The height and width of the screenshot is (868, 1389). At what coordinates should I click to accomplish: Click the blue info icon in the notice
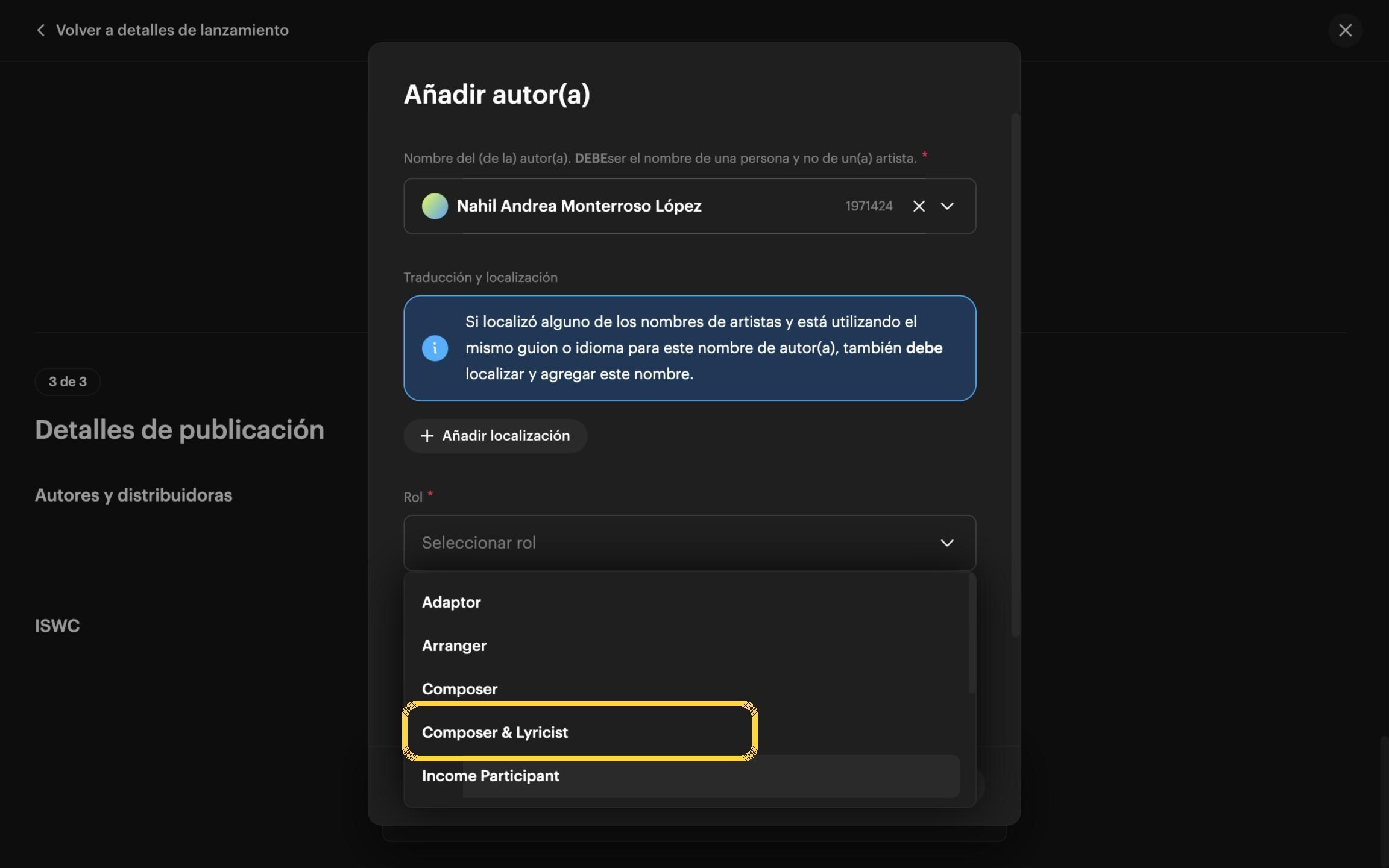click(435, 348)
